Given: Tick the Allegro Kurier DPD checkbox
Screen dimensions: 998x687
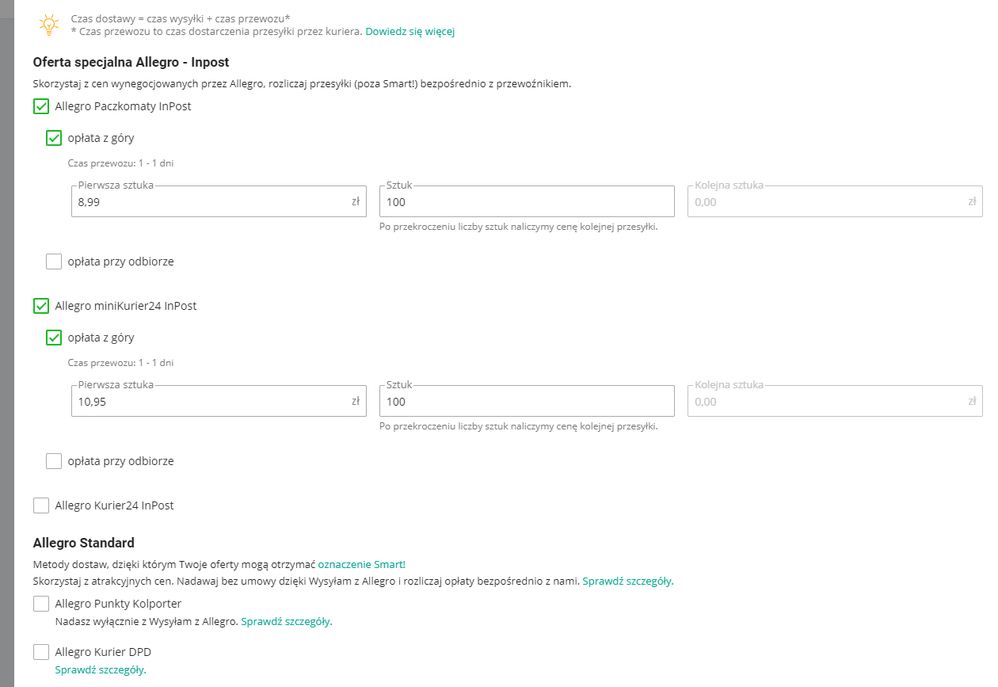Looking at the screenshot, I should pyautogui.click(x=41, y=652).
